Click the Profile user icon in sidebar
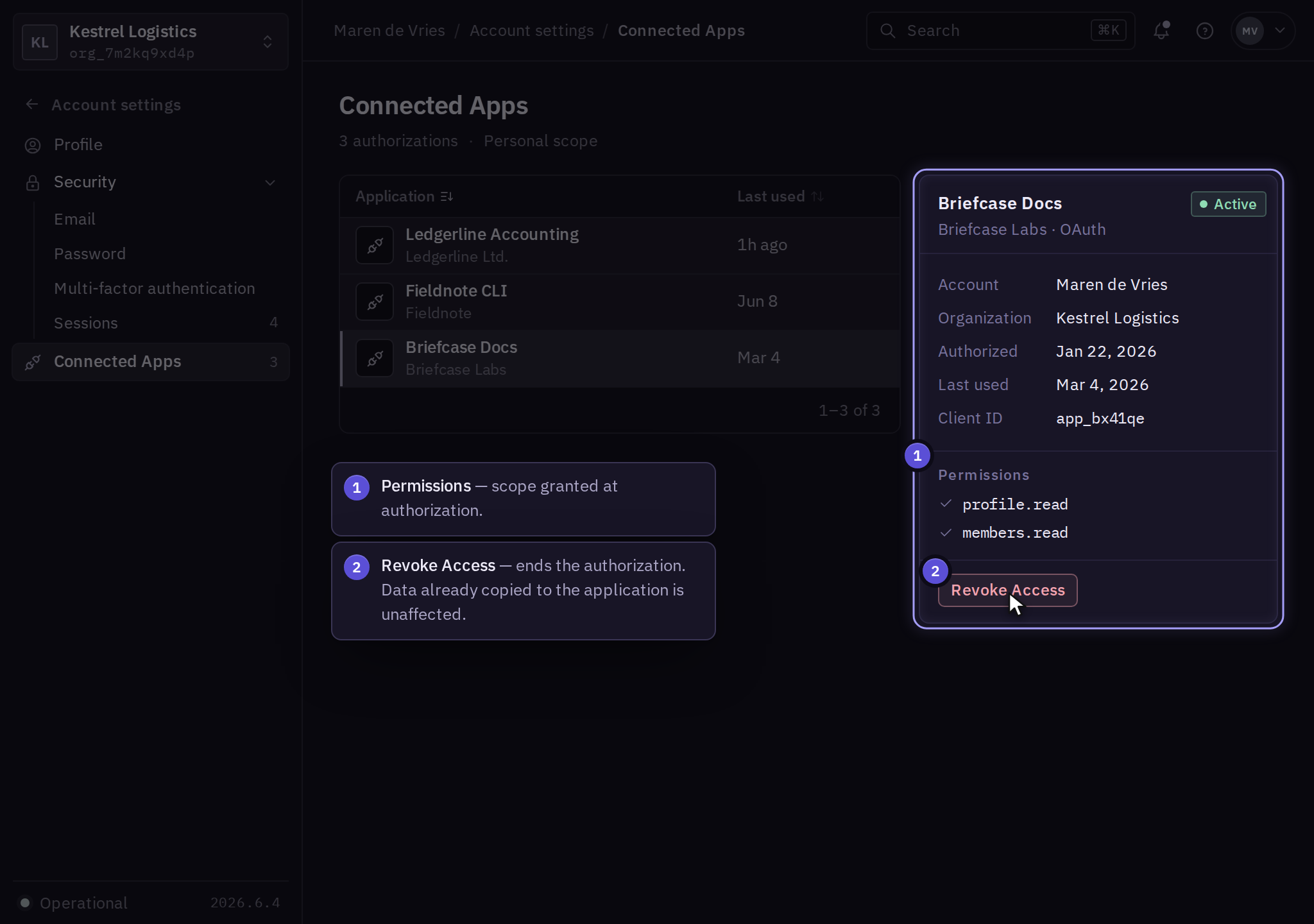The image size is (1314, 924). pos(33,146)
